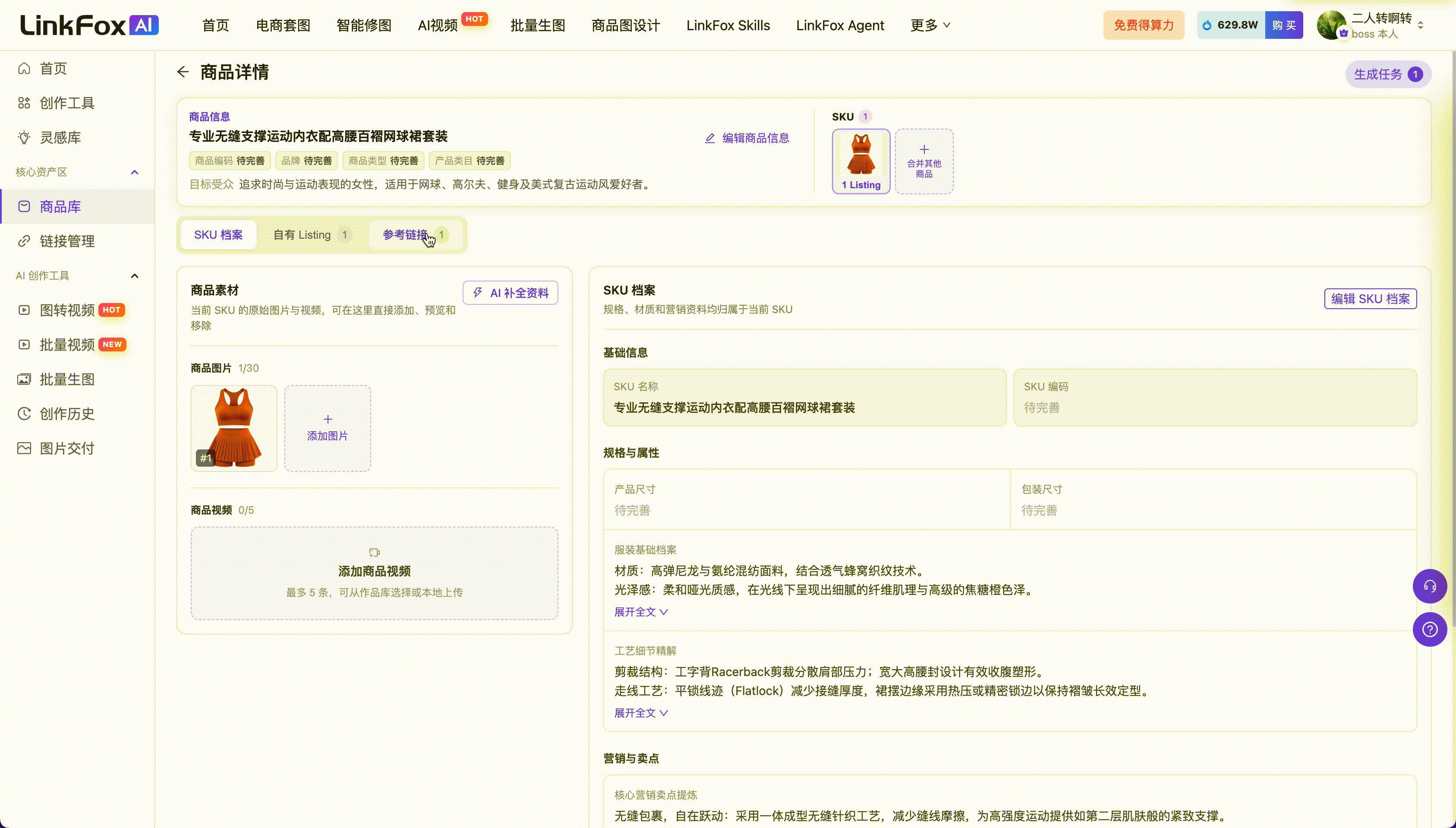Open LinkFox Agent in top navigation
Image resolution: width=1456 pixels, height=828 pixels.
pos(840,25)
